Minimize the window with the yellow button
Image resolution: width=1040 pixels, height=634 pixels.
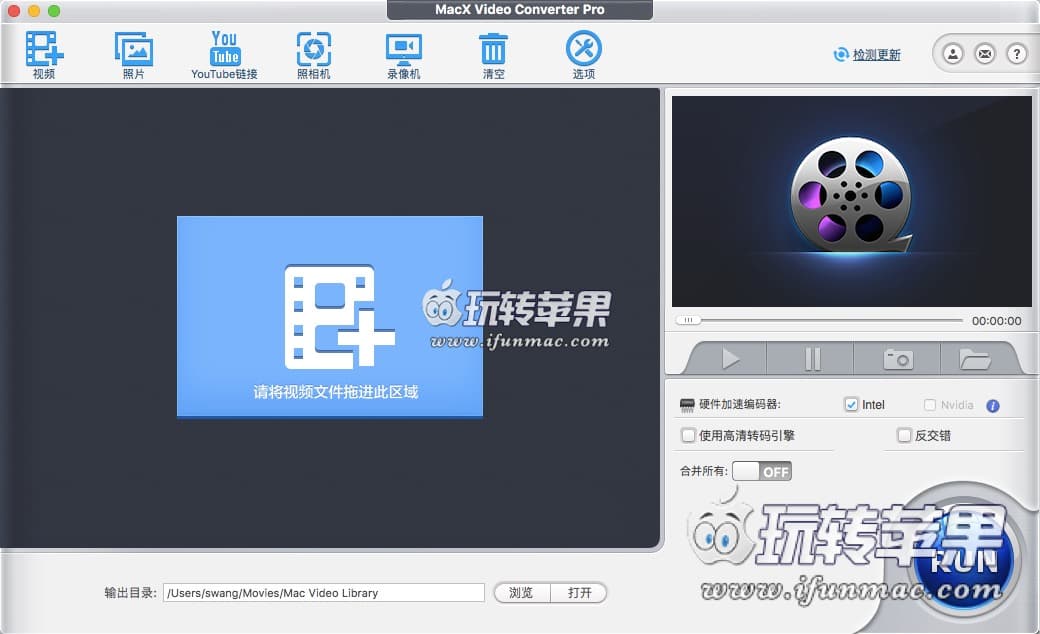click(x=34, y=11)
